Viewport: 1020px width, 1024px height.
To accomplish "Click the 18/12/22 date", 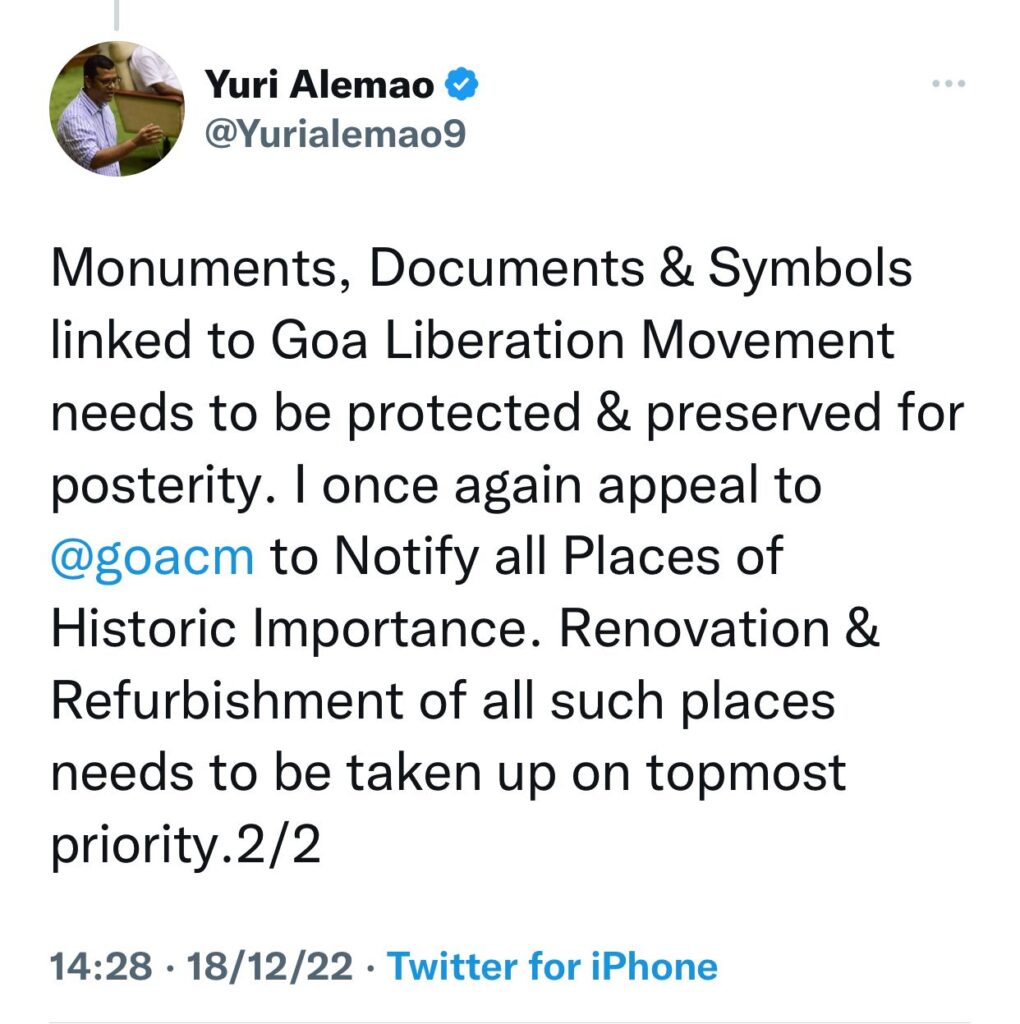I will coord(270,967).
